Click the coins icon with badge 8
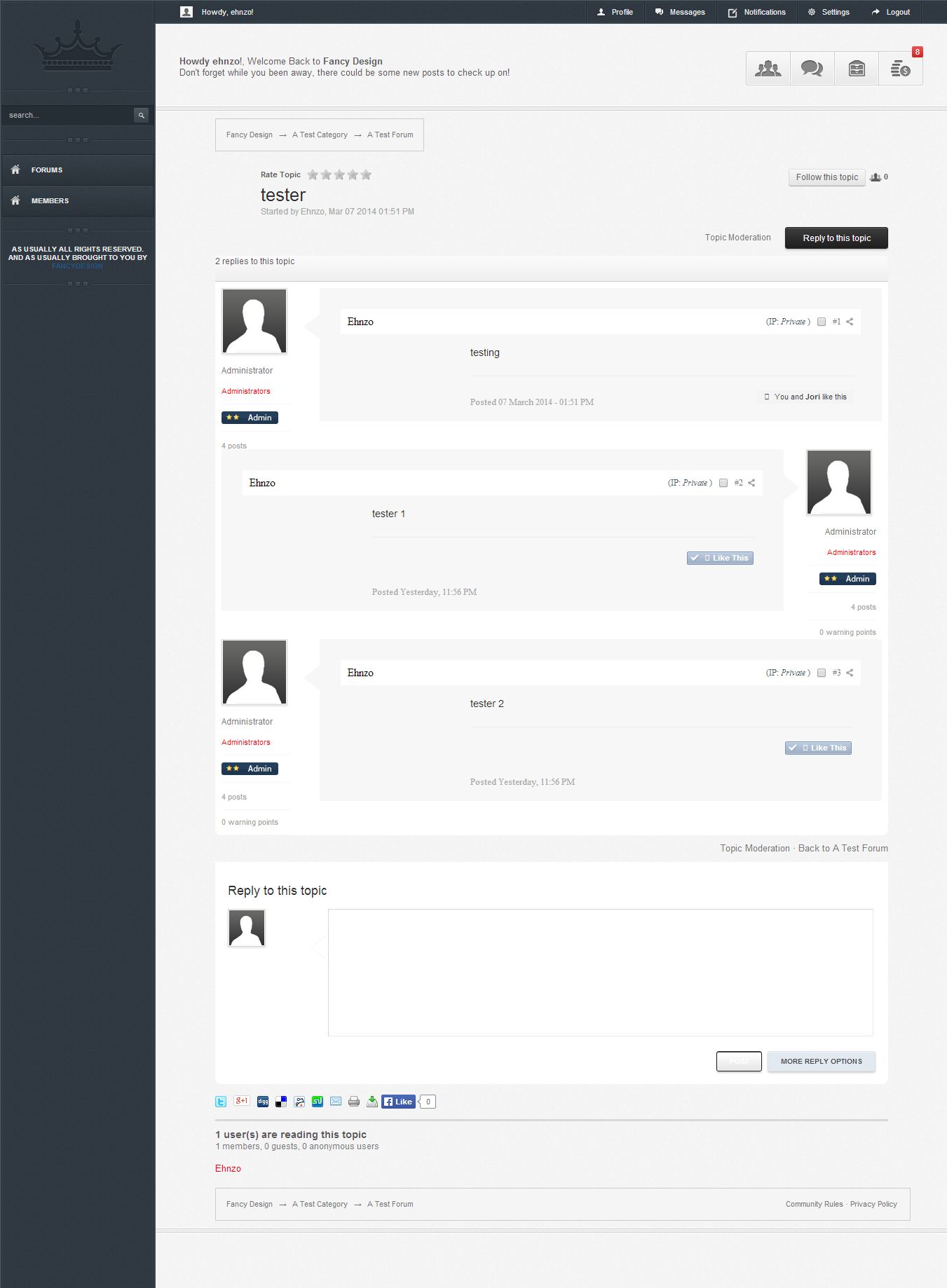Screen dimensions: 947x1288 point(900,69)
